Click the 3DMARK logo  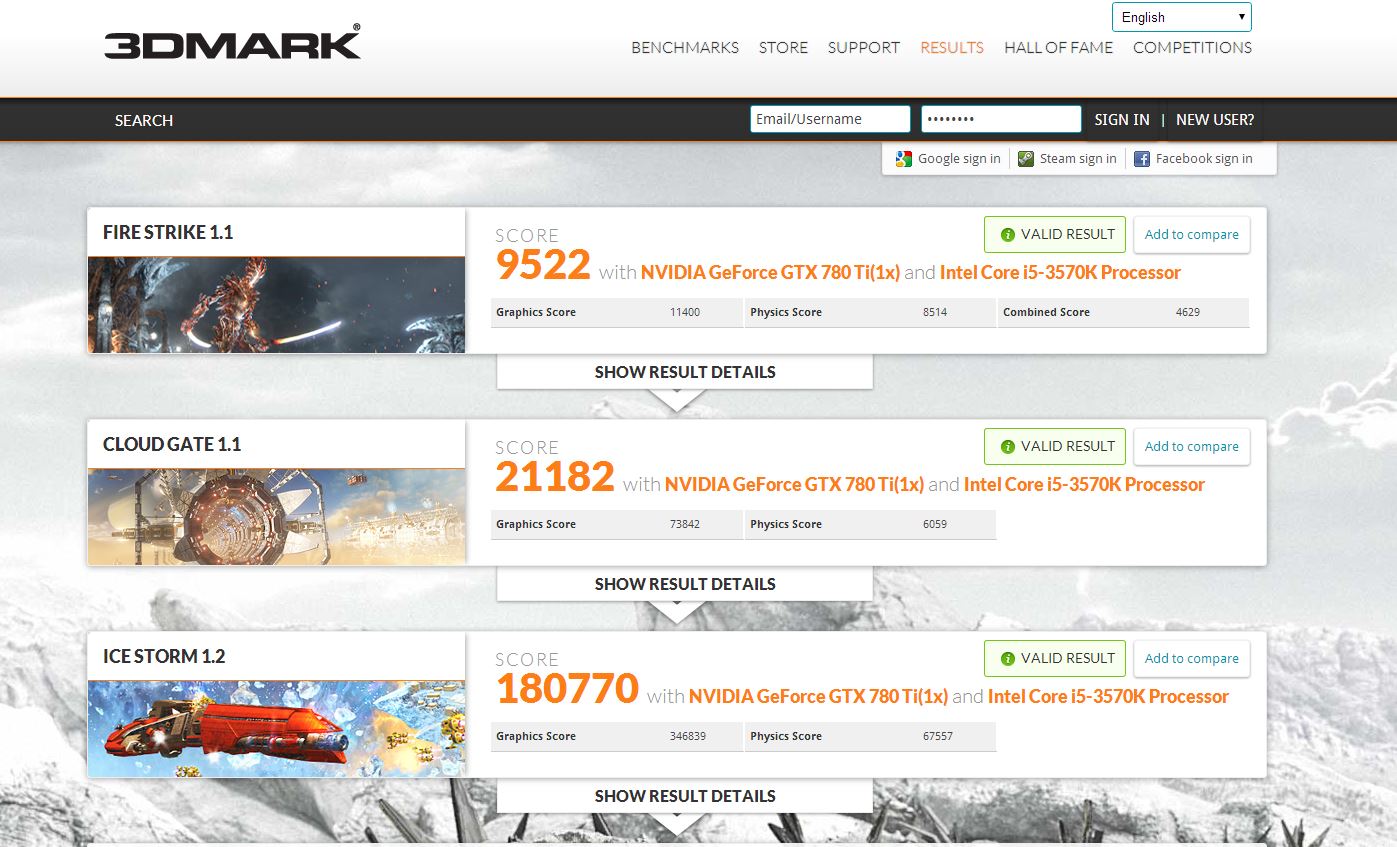click(232, 42)
